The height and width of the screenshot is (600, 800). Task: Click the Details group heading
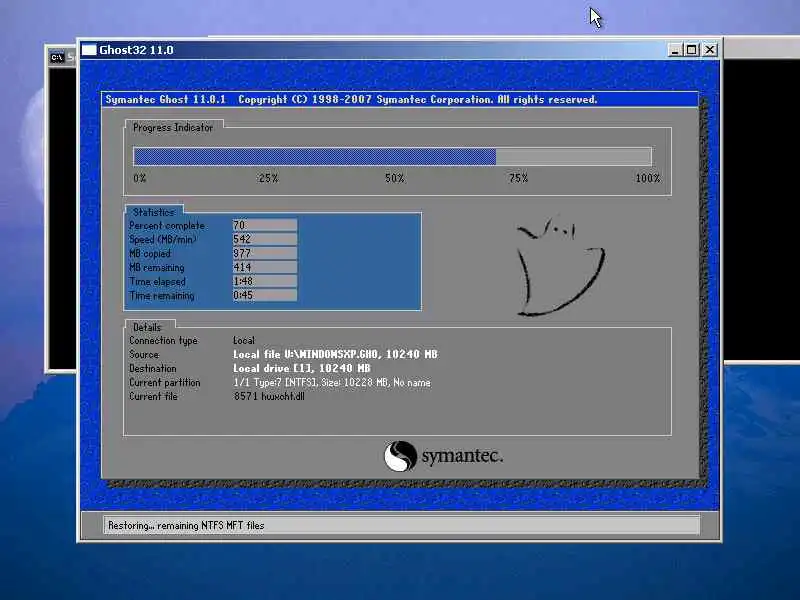pyautogui.click(x=147, y=327)
